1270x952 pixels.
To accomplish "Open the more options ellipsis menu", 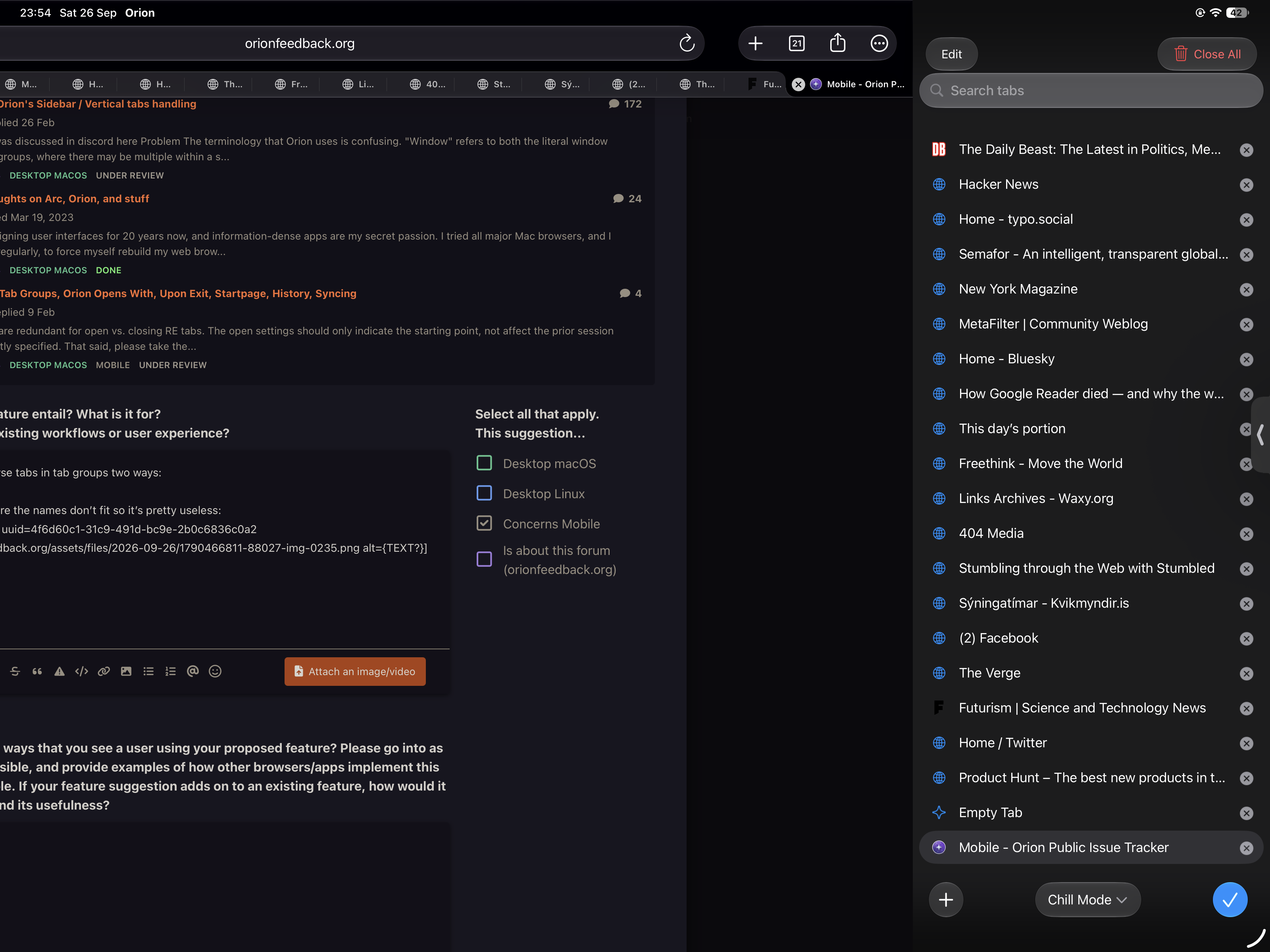I will click(x=879, y=44).
